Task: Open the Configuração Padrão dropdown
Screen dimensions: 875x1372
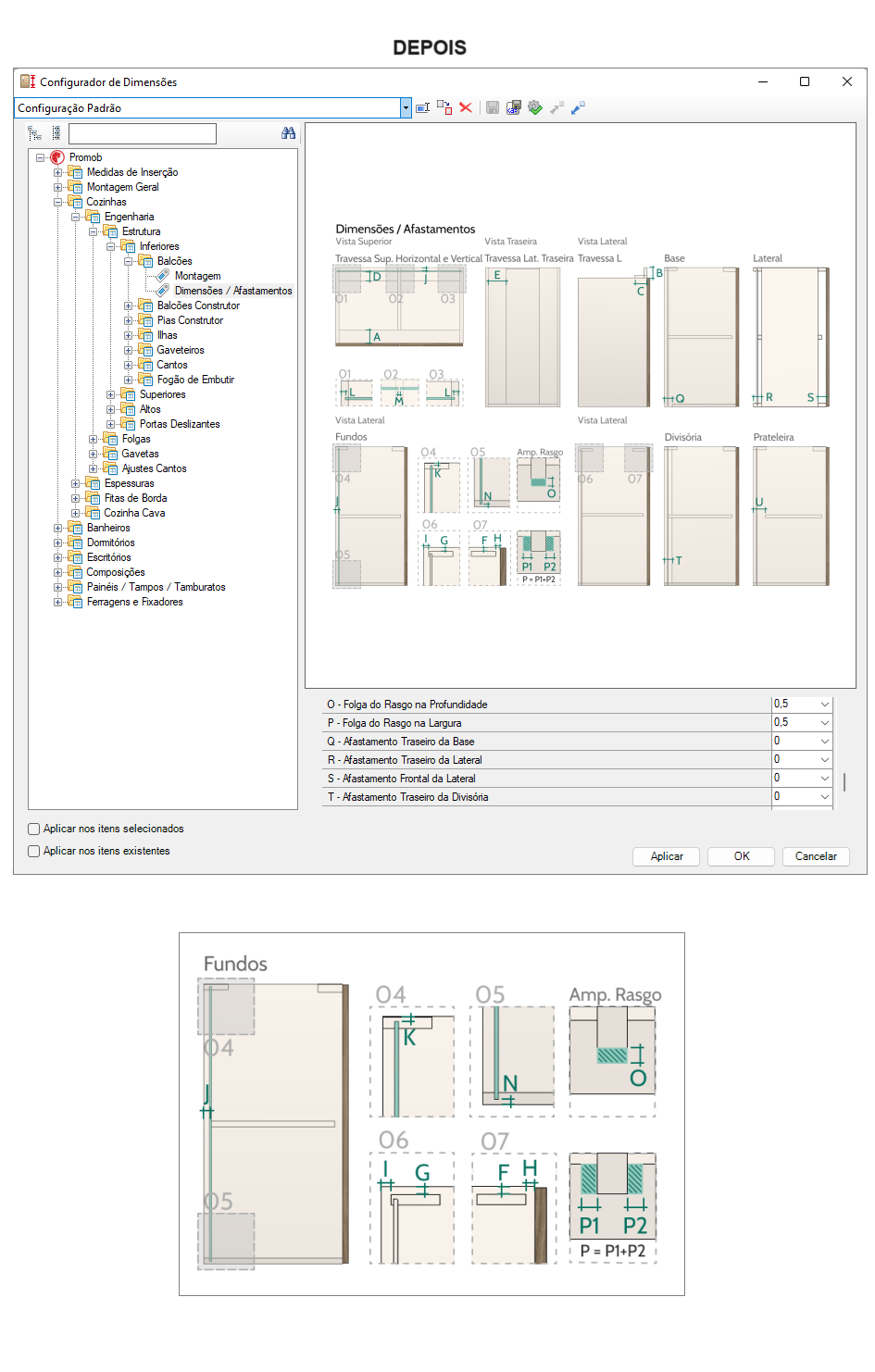Action: [406, 108]
